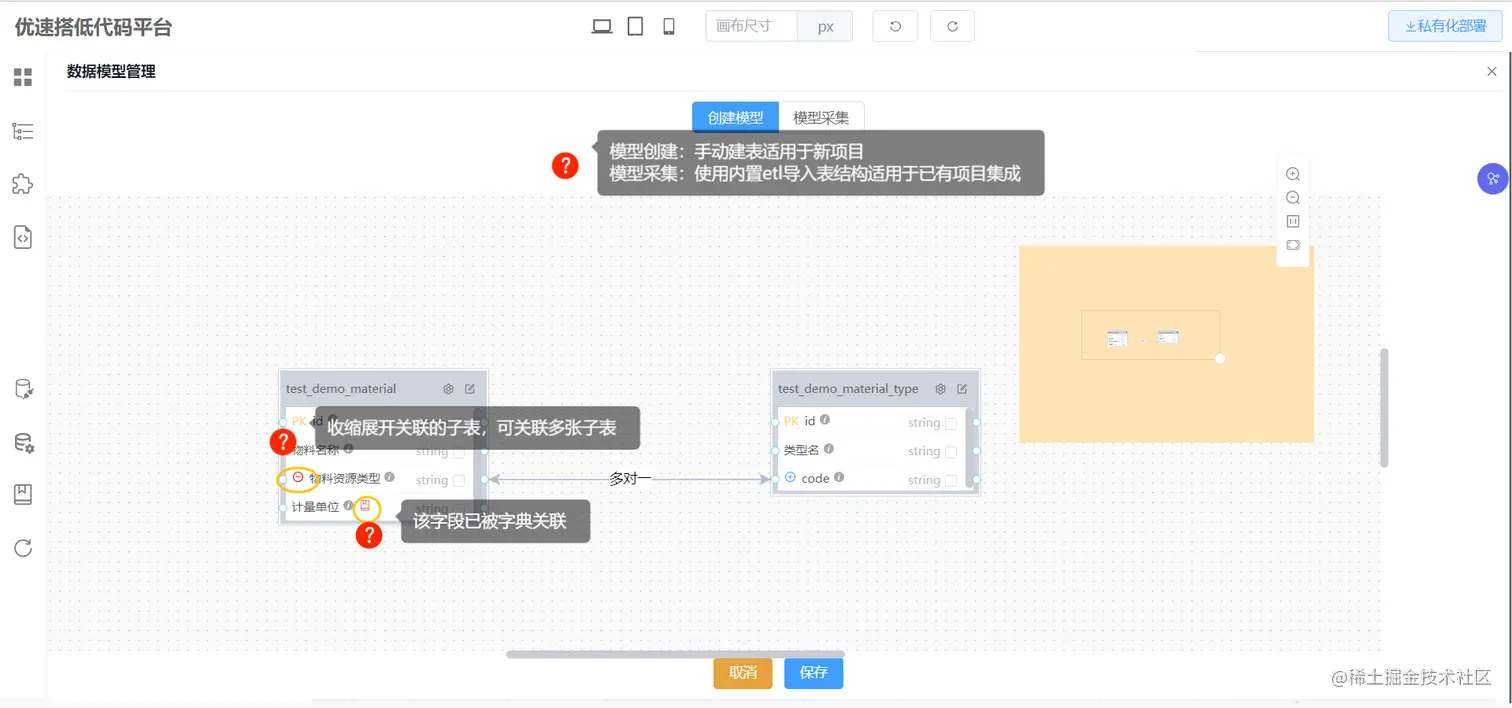Switch to the 模型采集 tab

(x=822, y=117)
